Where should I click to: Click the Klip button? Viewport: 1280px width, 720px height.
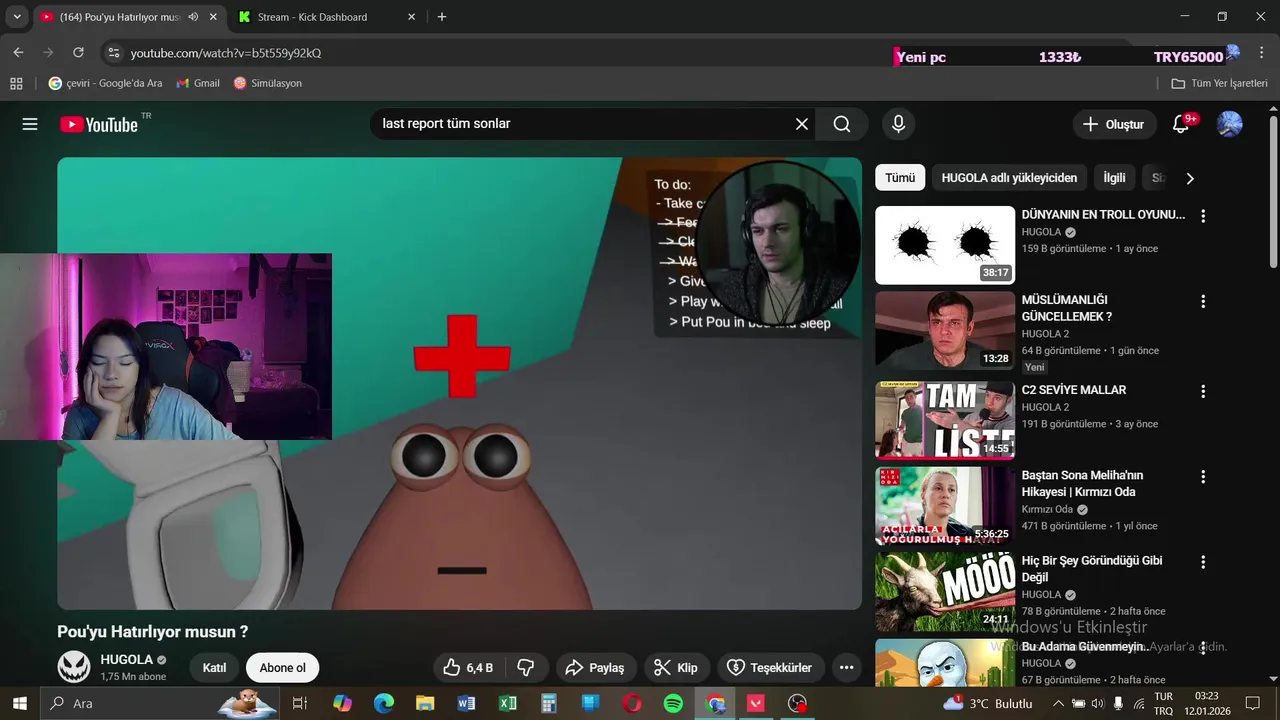tap(677, 667)
